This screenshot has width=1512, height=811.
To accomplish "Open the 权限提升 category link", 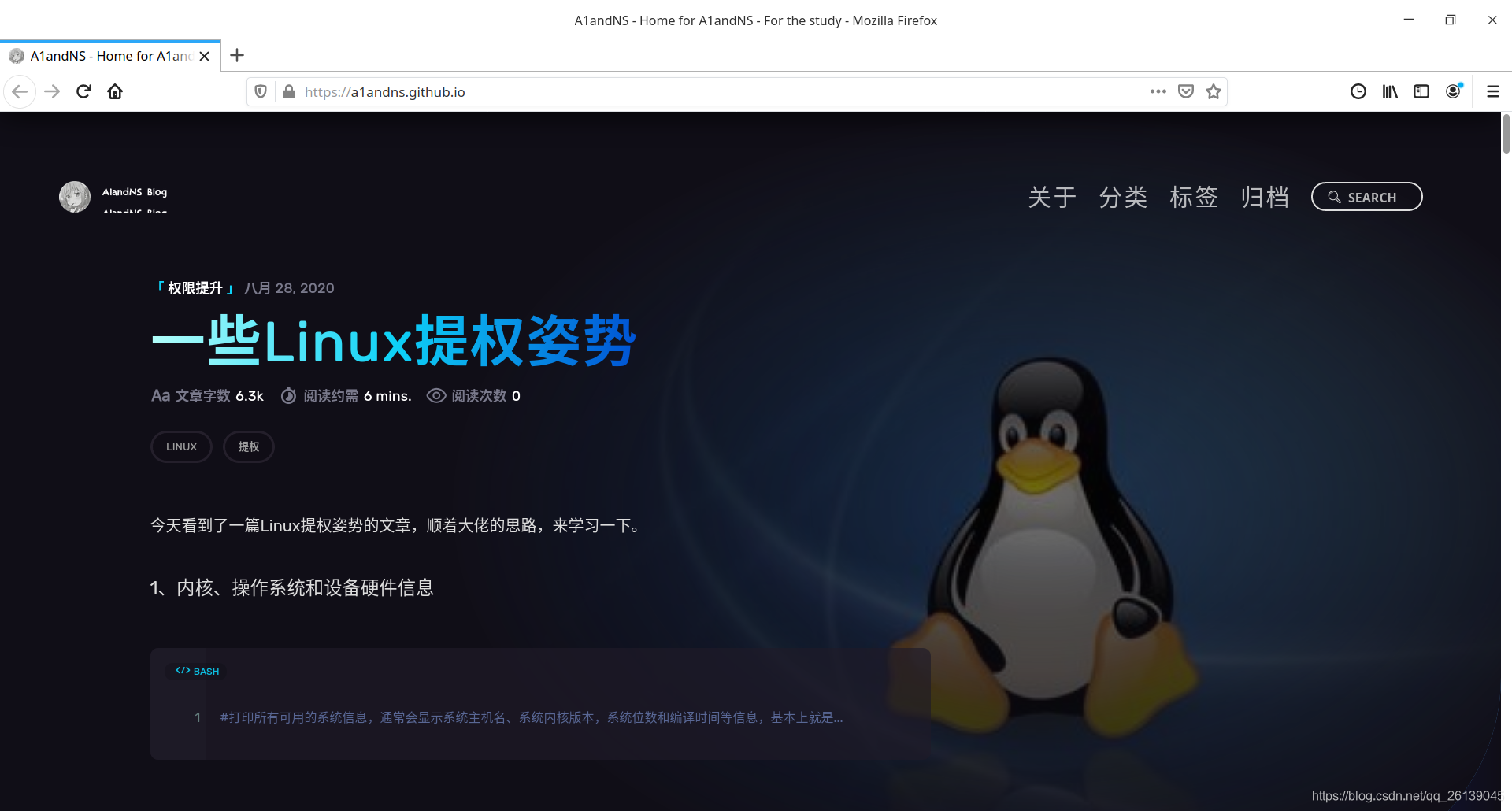I will click(195, 288).
